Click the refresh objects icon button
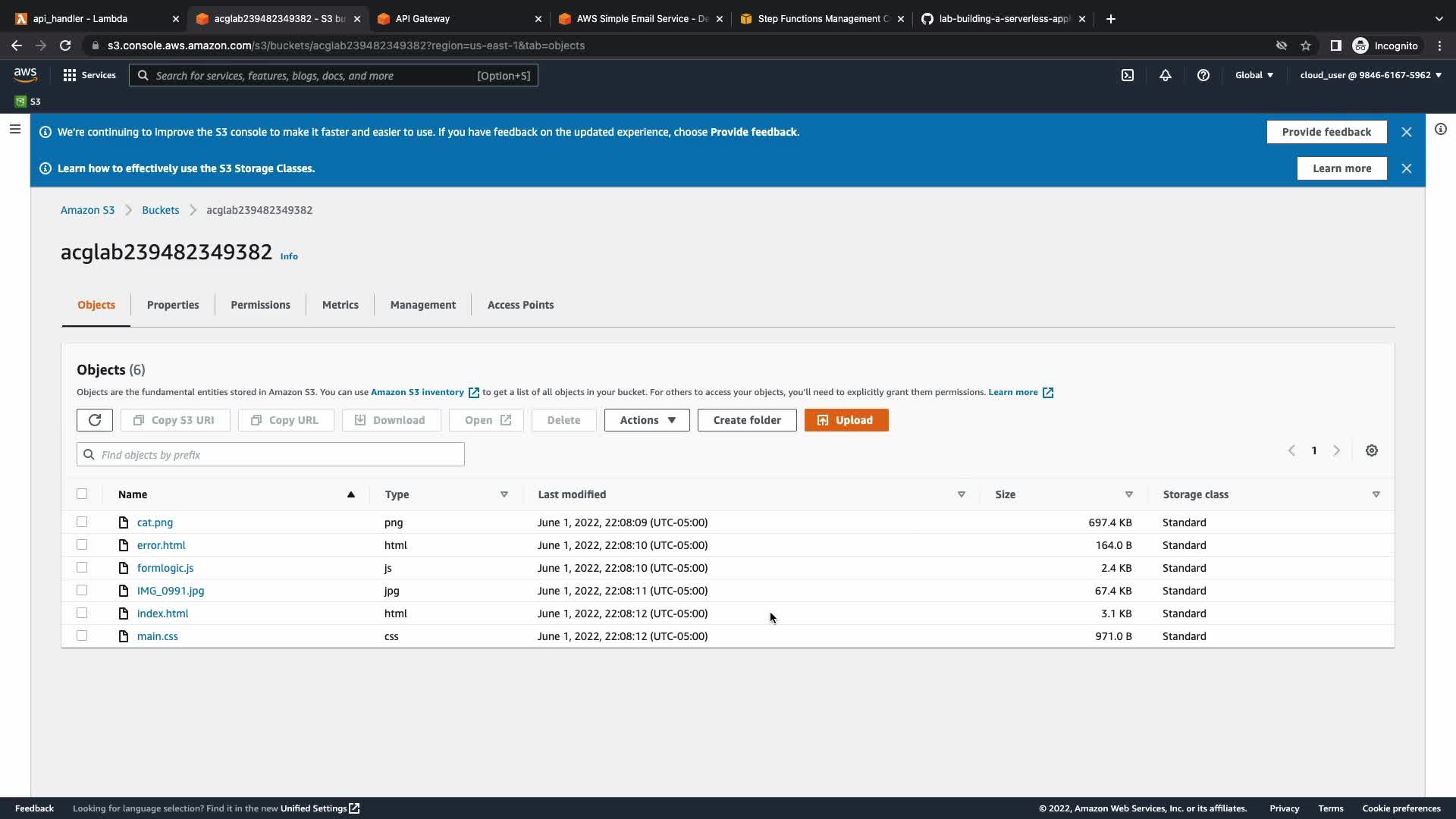Image resolution: width=1456 pixels, height=819 pixels. pos(95,420)
